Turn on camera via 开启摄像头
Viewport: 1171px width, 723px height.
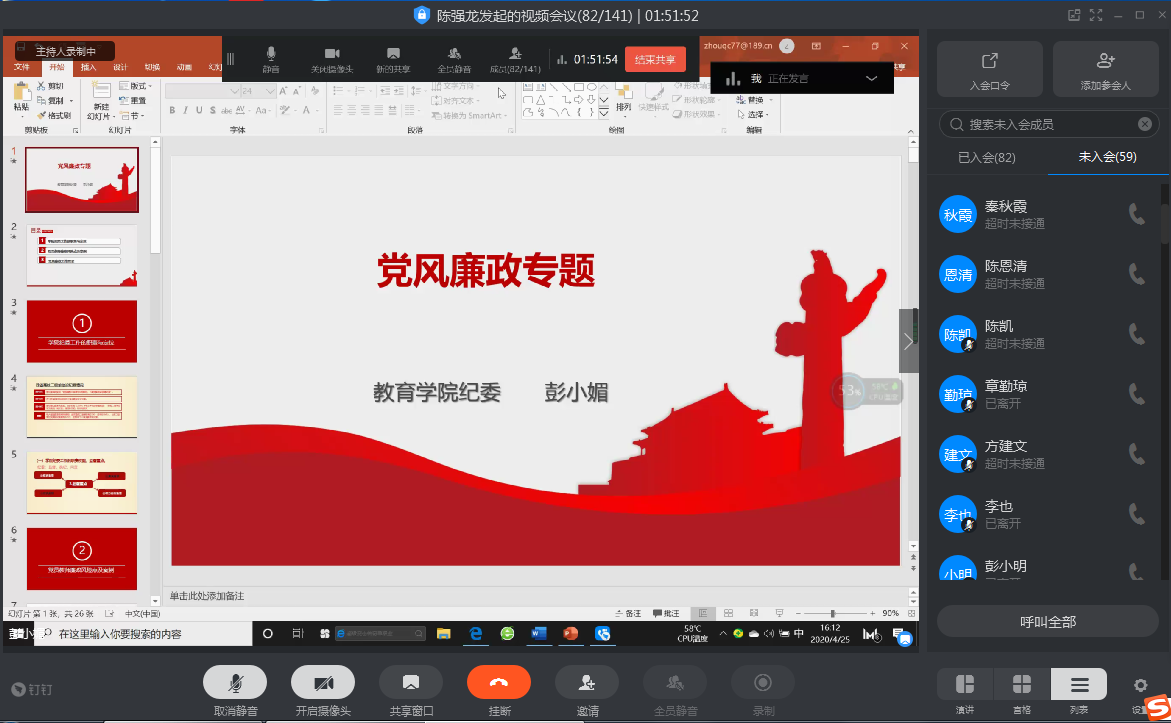click(323, 682)
